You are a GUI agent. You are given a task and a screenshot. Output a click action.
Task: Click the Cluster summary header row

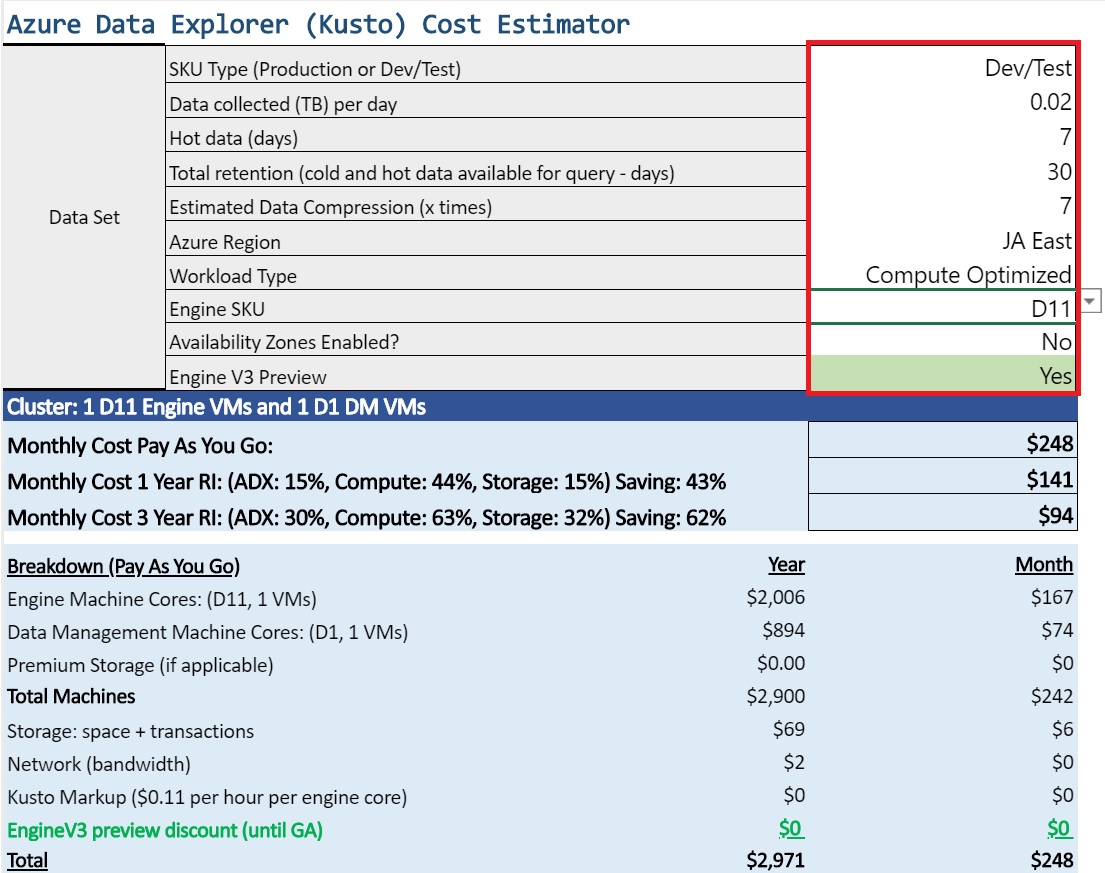(x=540, y=407)
